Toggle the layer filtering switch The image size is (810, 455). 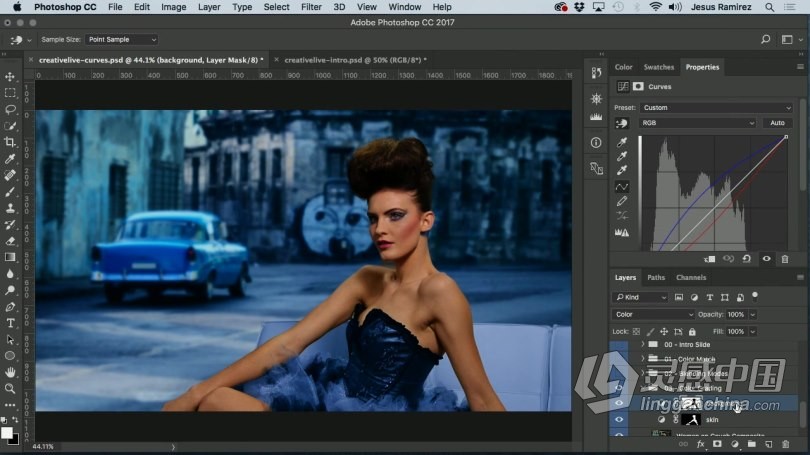tap(755, 296)
